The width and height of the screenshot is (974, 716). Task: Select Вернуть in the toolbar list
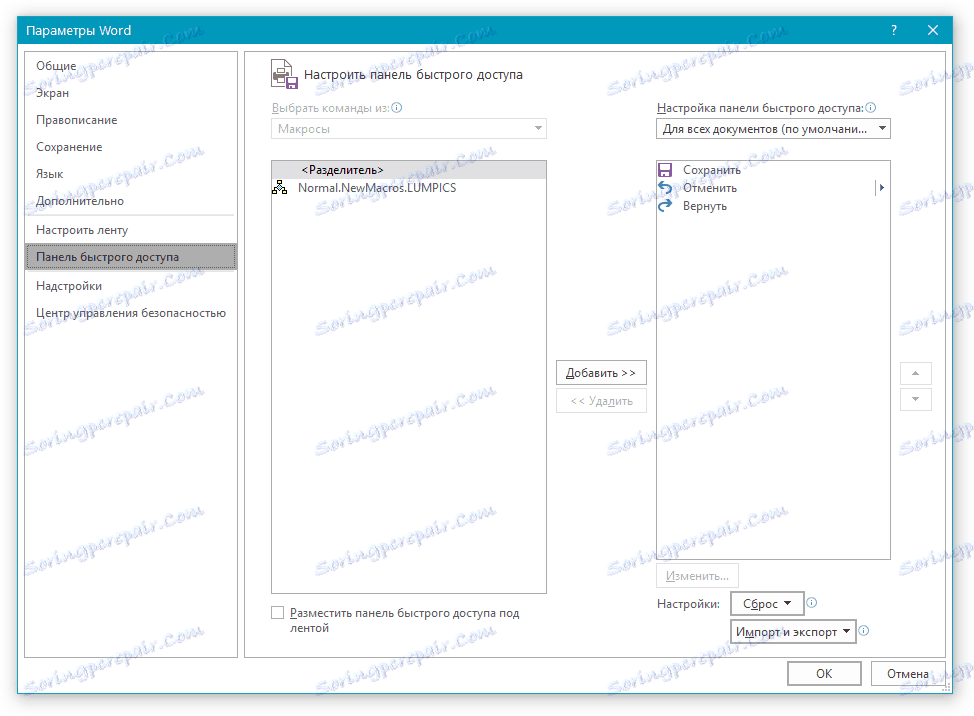click(x=773, y=206)
